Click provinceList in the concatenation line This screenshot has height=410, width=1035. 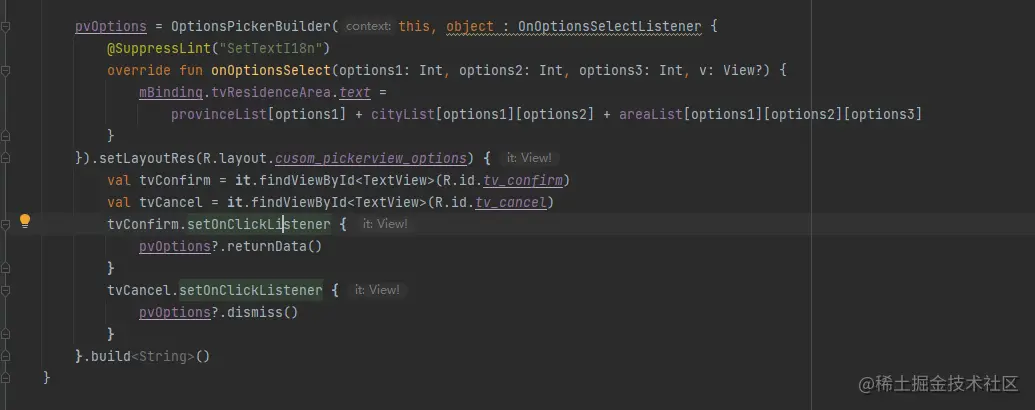[219, 114]
